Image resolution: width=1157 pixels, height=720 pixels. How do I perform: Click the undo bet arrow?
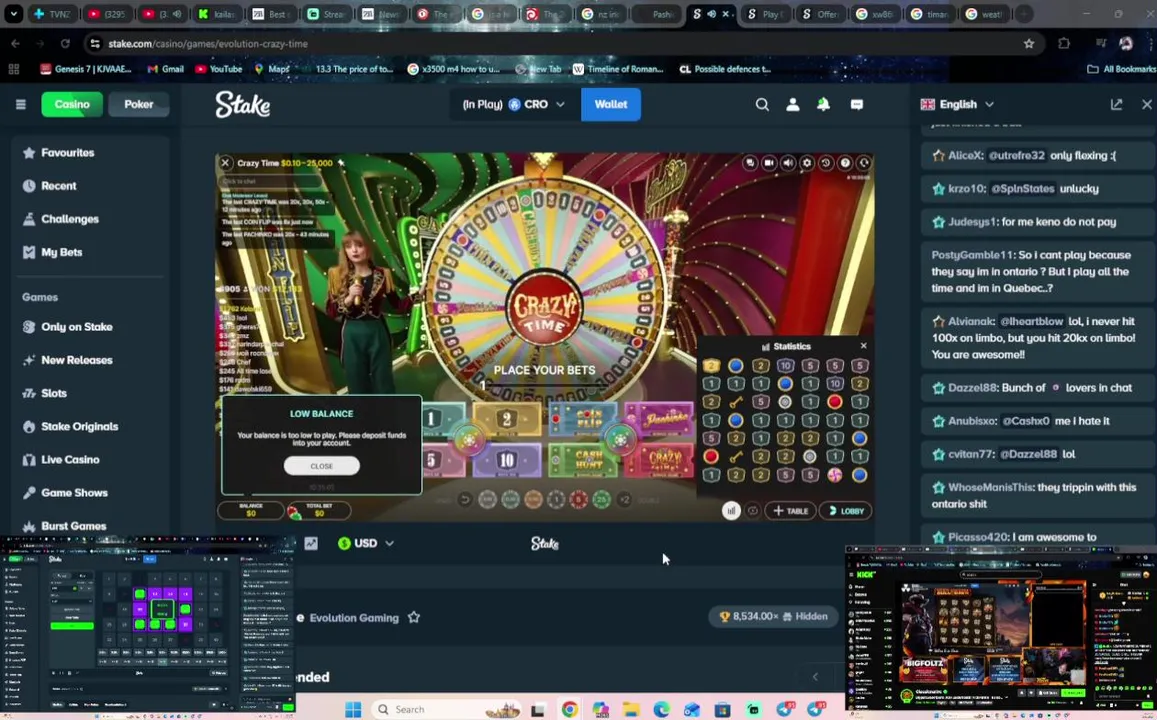click(x=465, y=500)
